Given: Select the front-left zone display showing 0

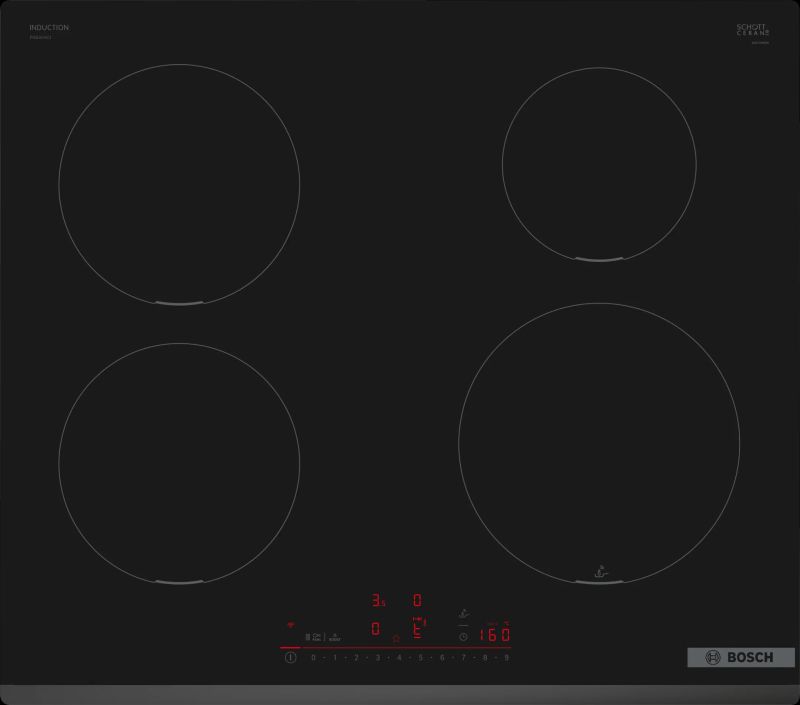Looking at the screenshot, I should [x=376, y=629].
